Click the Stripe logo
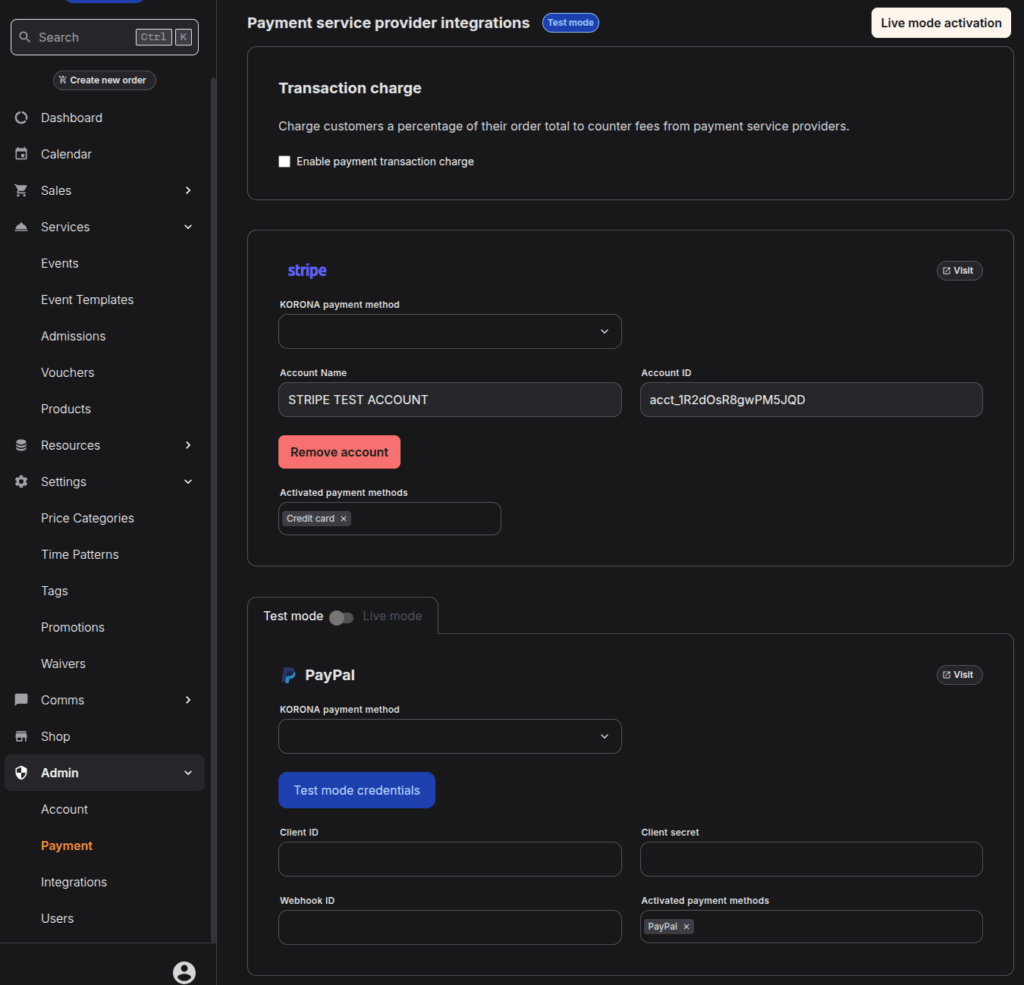Image resolution: width=1024 pixels, height=985 pixels. tap(307, 270)
